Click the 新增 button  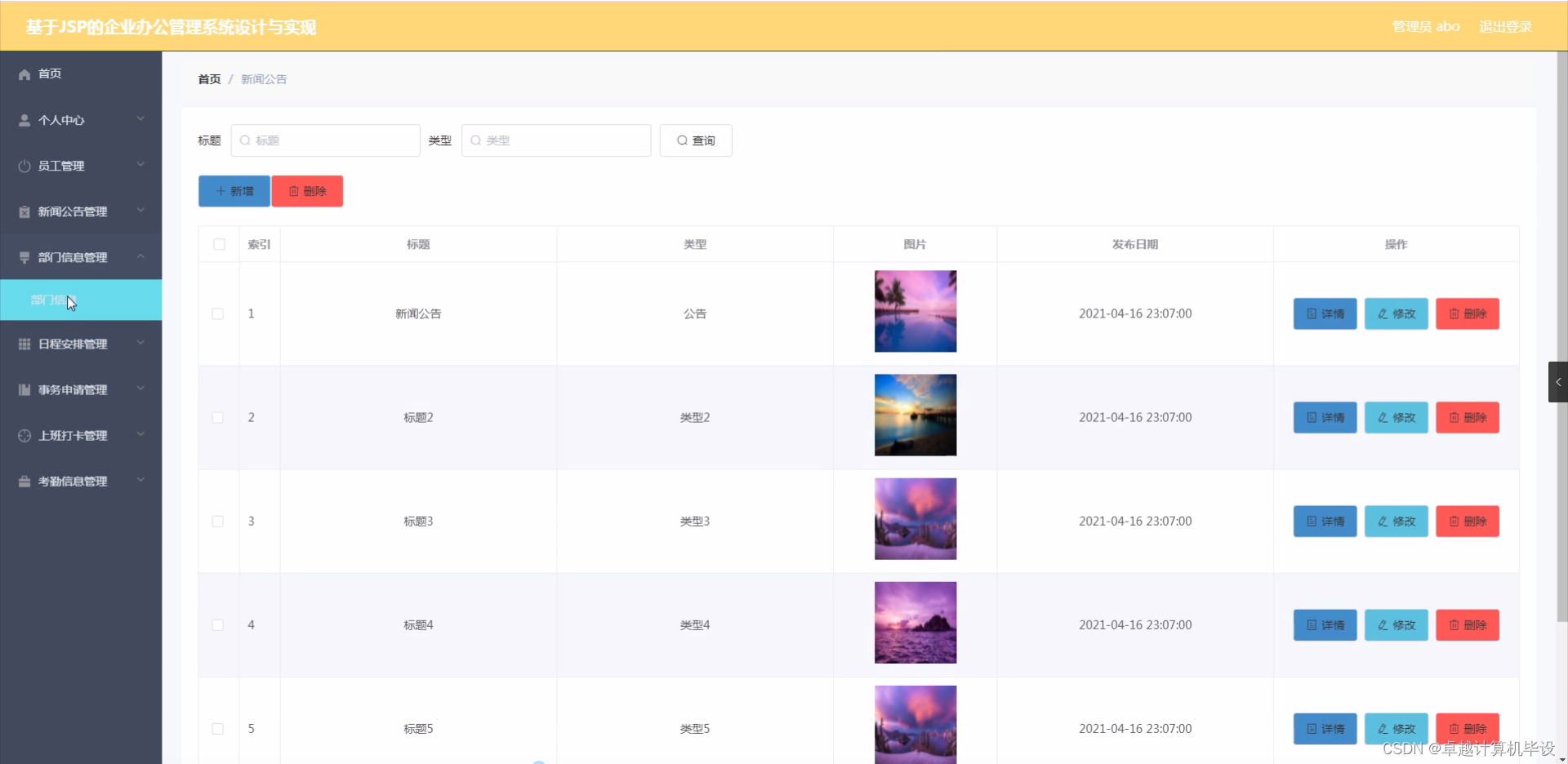click(234, 190)
